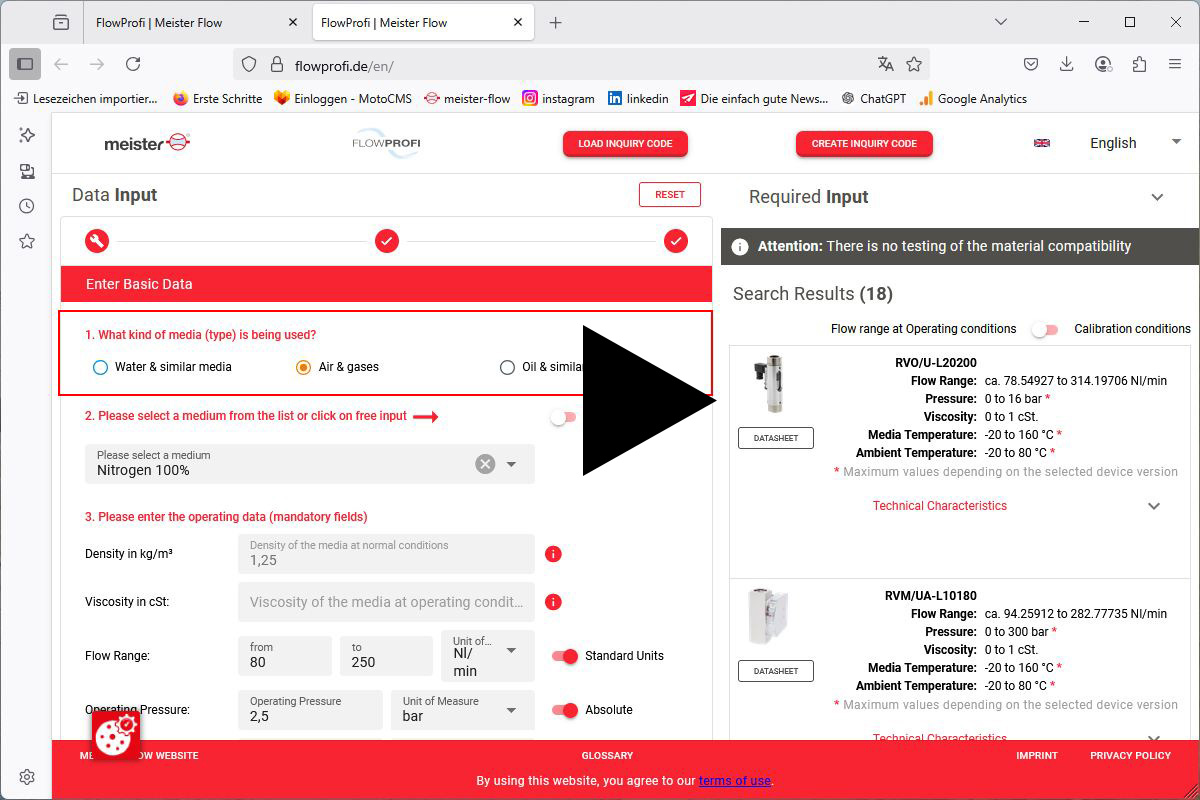1200x800 pixels.
Task: Open flow range unit dropdown
Action: tap(488, 655)
